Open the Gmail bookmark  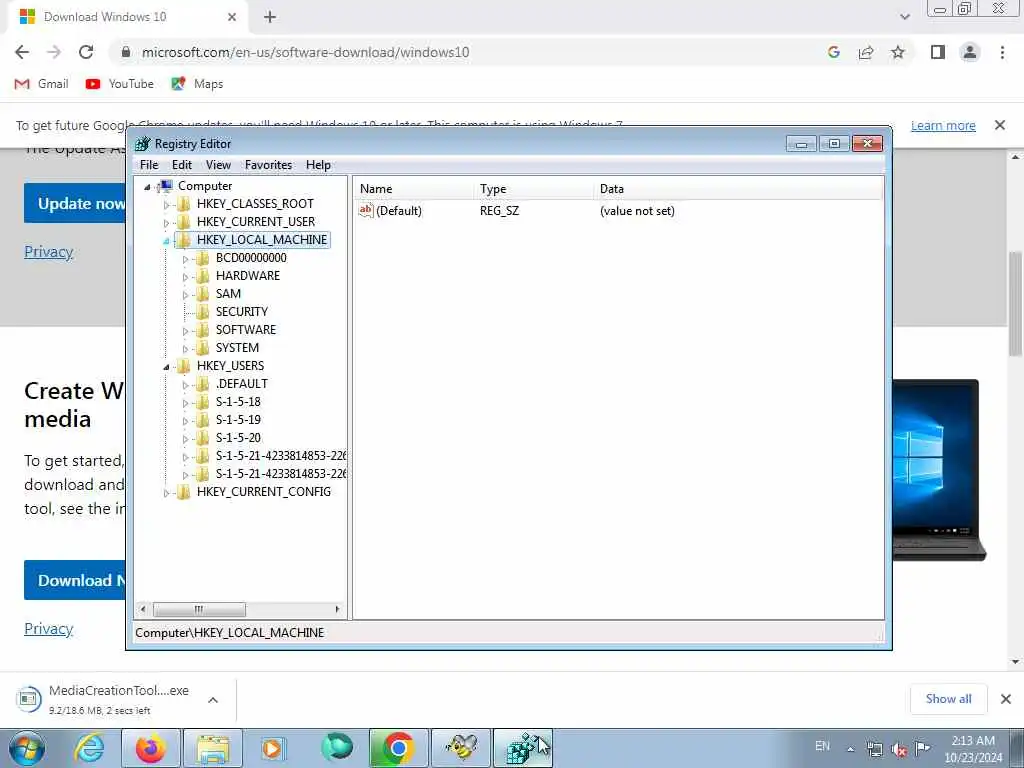(42, 84)
